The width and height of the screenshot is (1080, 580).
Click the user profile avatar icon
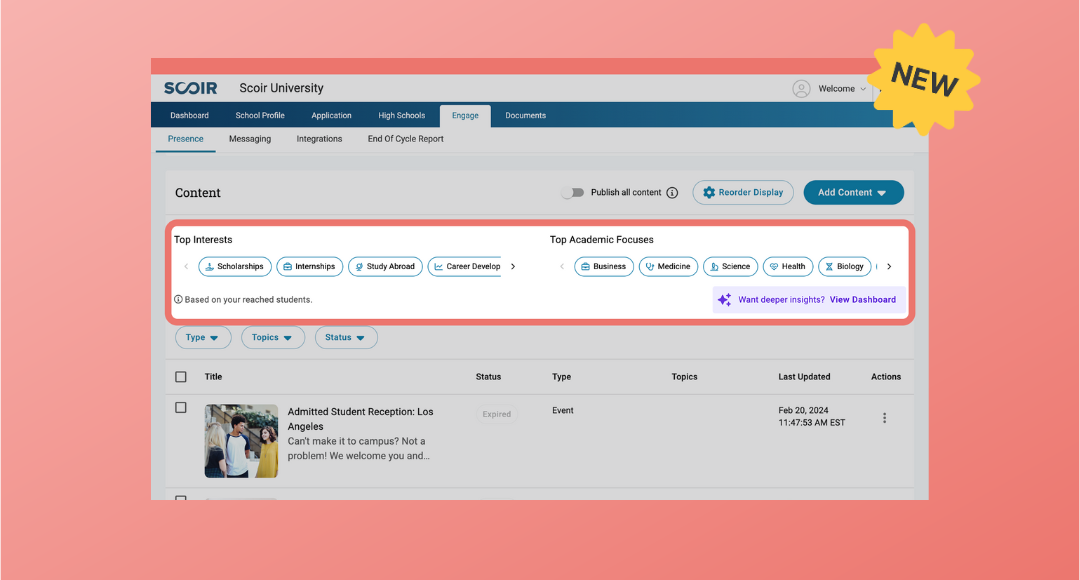(801, 89)
